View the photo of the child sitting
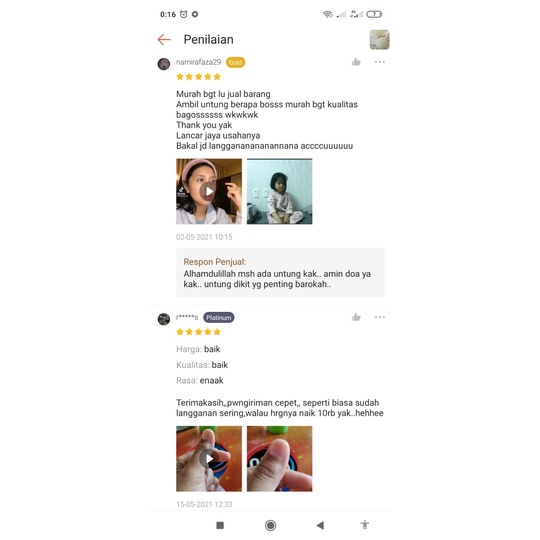The width and height of the screenshot is (540, 540). coord(279,191)
